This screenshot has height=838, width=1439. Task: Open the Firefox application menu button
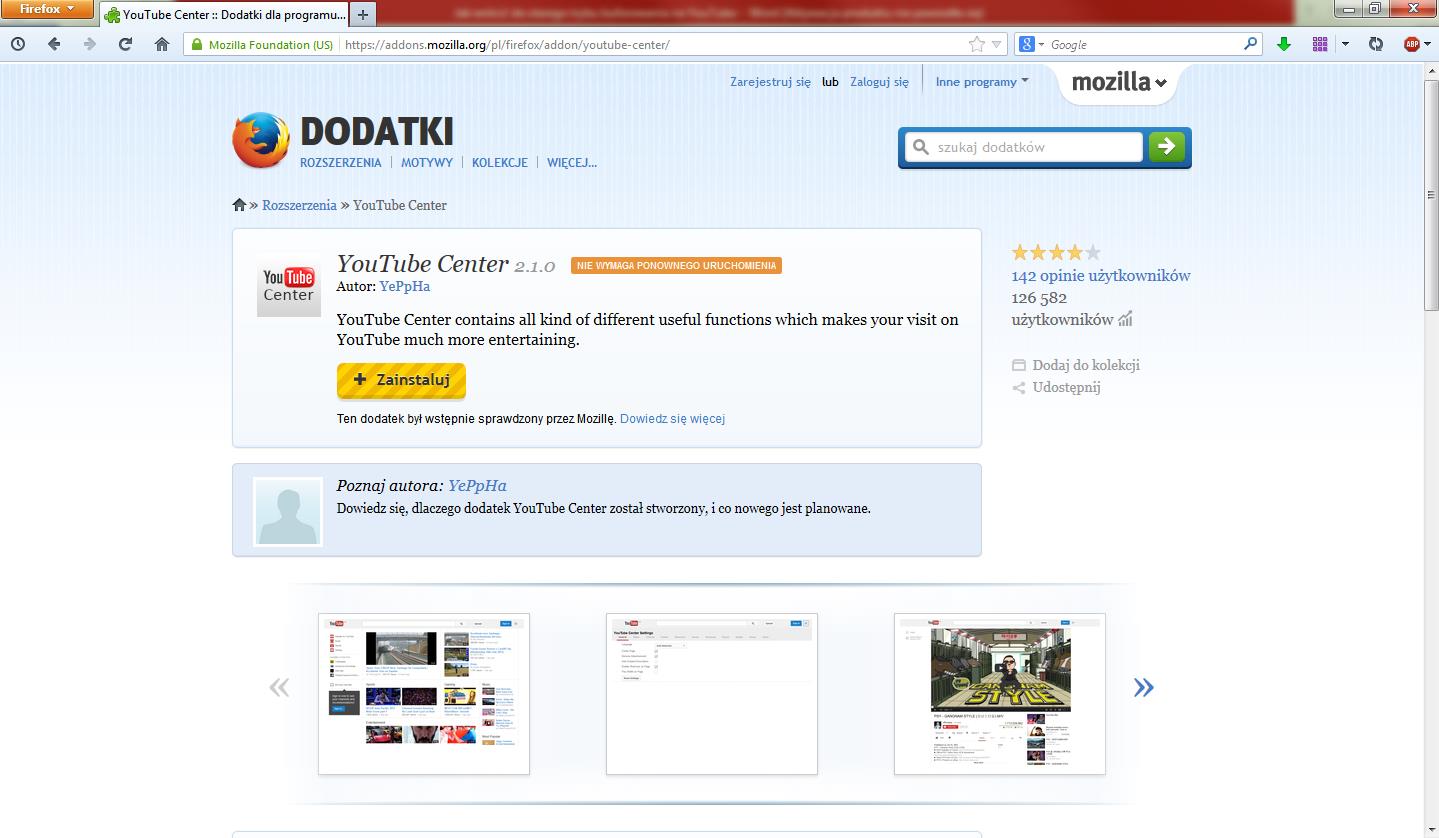[x=47, y=10]
